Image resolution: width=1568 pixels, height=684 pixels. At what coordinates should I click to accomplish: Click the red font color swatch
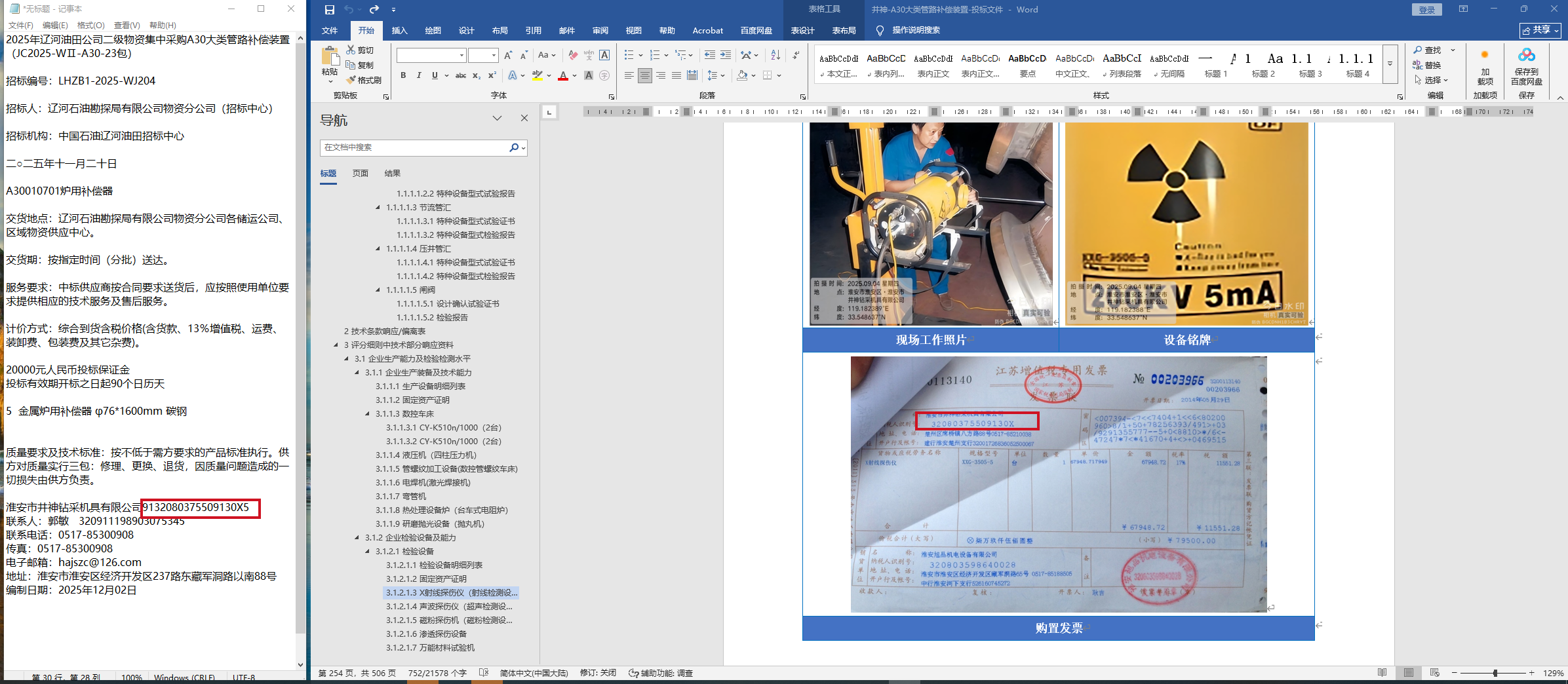[563, 77]
